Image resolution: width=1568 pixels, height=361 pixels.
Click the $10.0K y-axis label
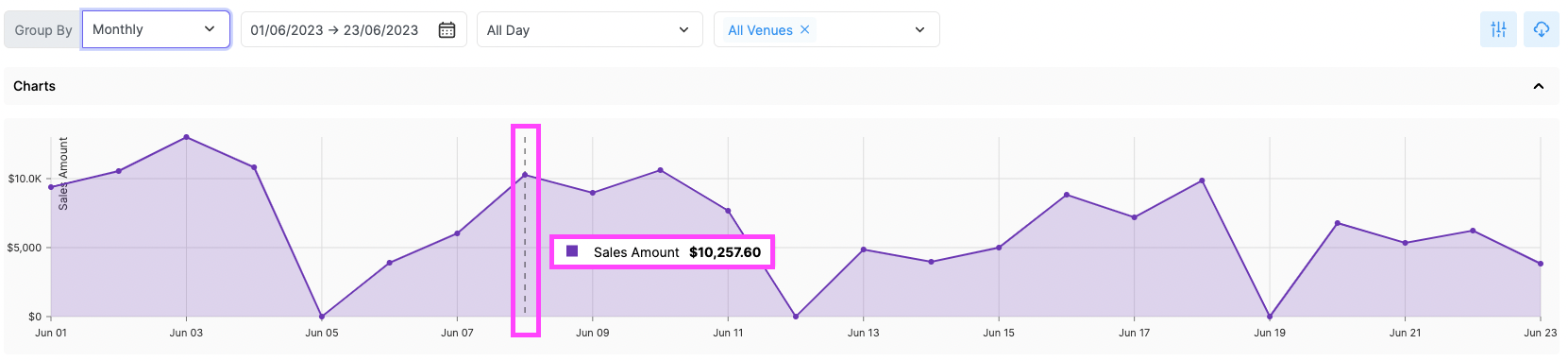[25, 179]
